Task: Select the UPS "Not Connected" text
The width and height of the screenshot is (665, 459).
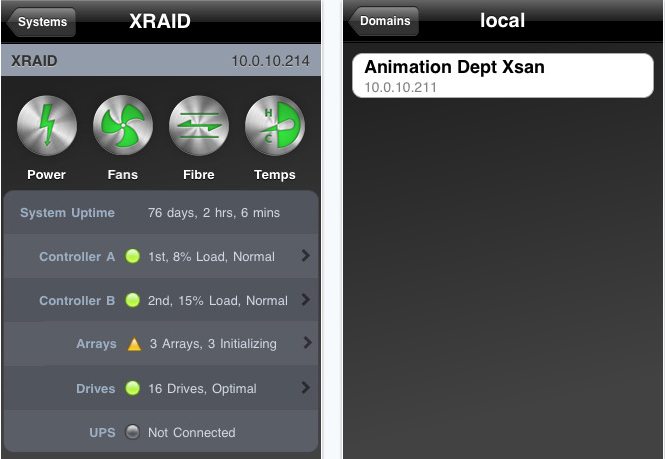Action: (x=192, y=433)
